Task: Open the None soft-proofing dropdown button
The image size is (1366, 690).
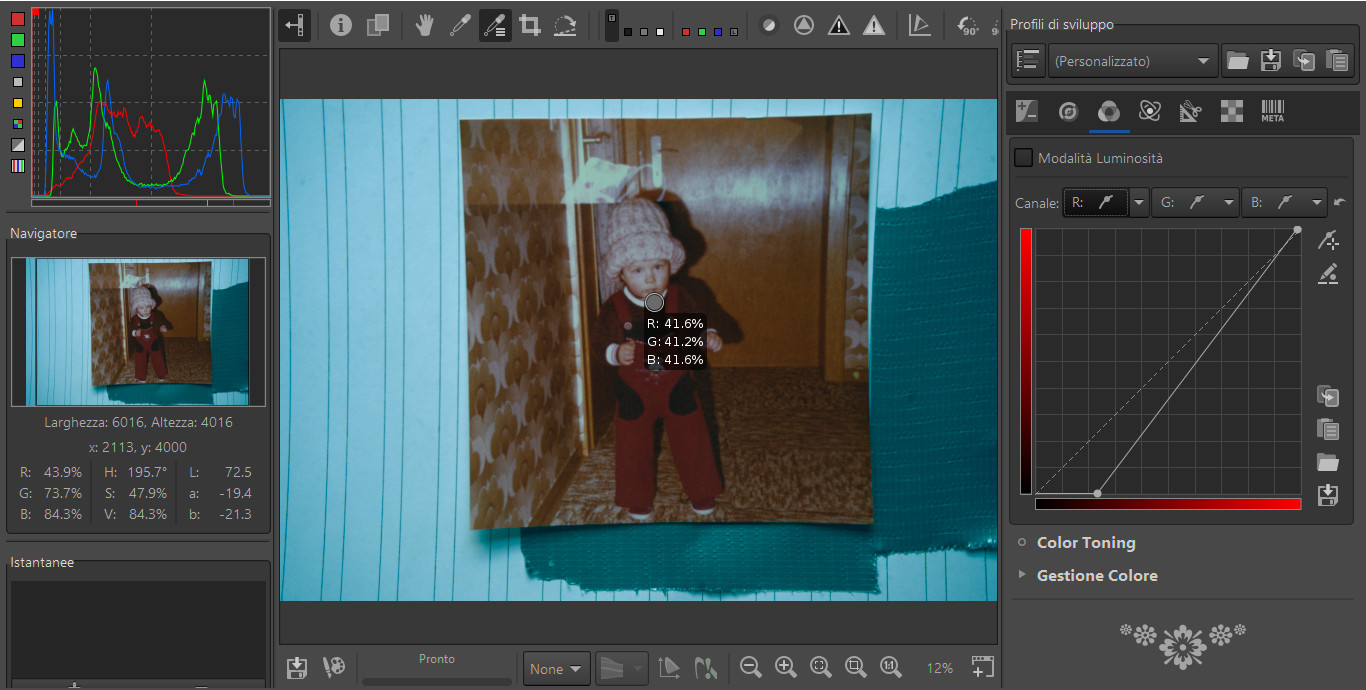Action: (556, 669)
